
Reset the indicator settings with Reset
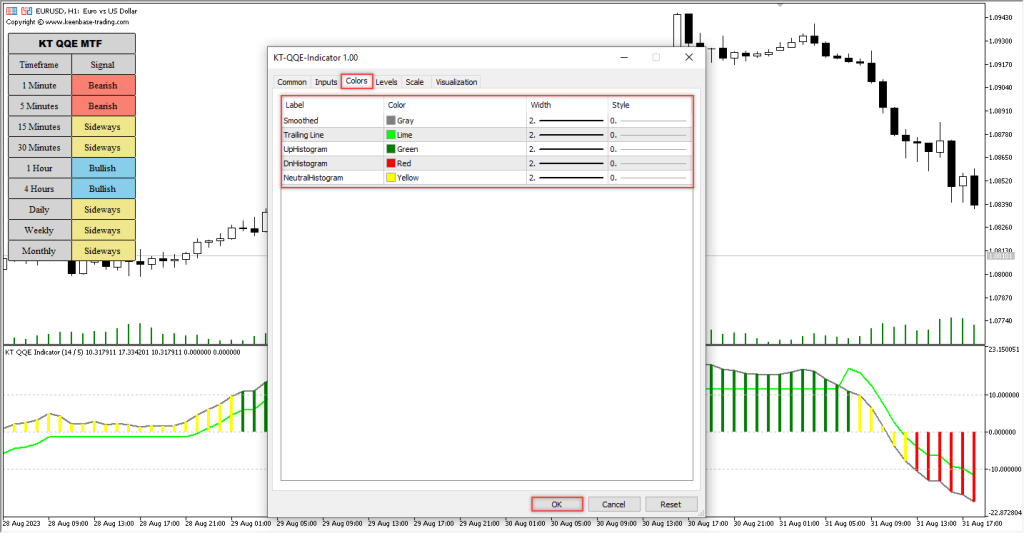click(x=671, y=504)
